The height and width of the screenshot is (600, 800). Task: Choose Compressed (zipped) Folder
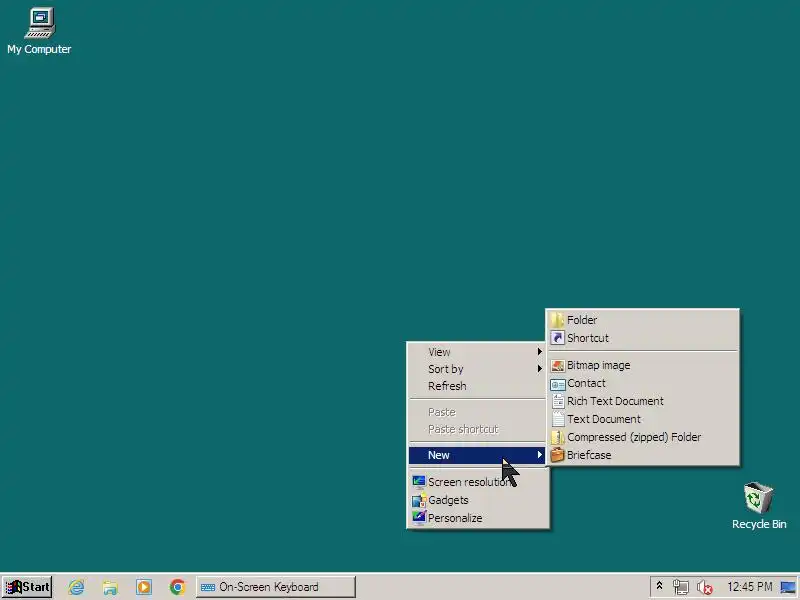click(x=642, y=437)
